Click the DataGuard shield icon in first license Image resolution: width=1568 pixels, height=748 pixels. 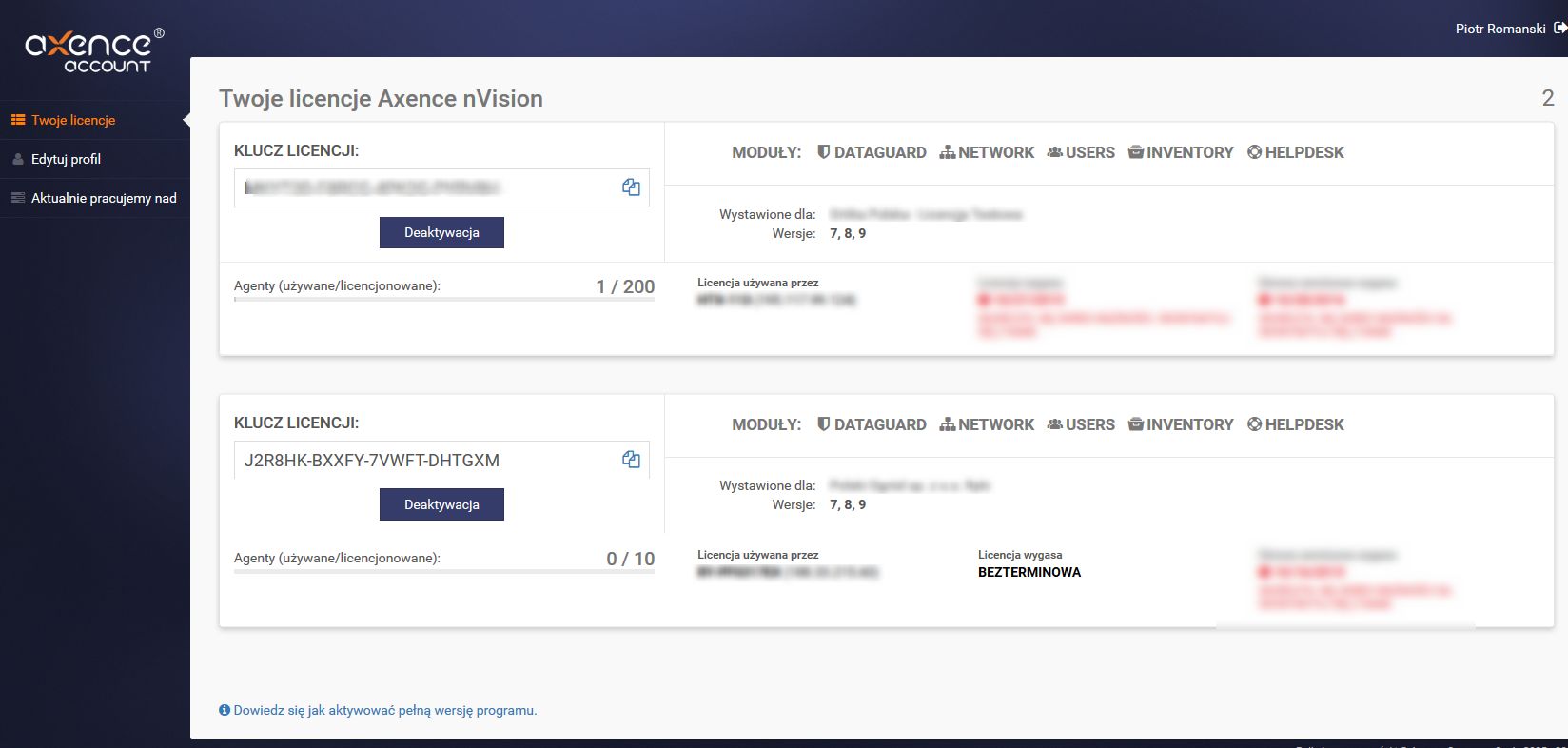coord(824,151)
